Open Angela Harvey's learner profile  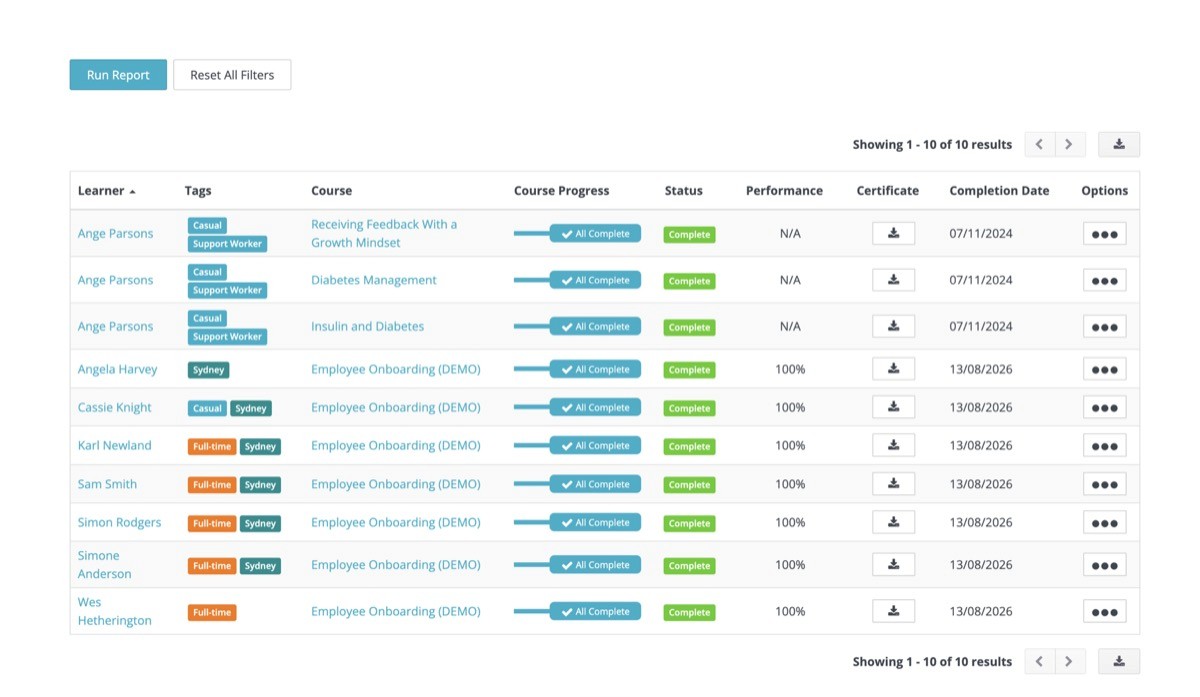117,369
